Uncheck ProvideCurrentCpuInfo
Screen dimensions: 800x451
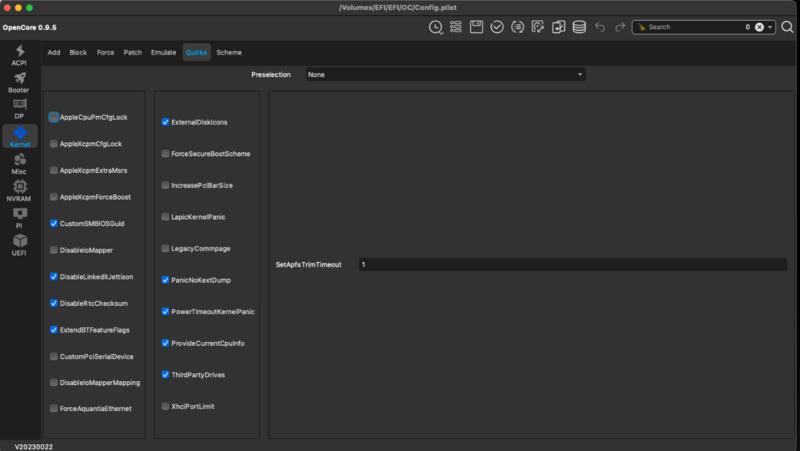pos(165,343)
